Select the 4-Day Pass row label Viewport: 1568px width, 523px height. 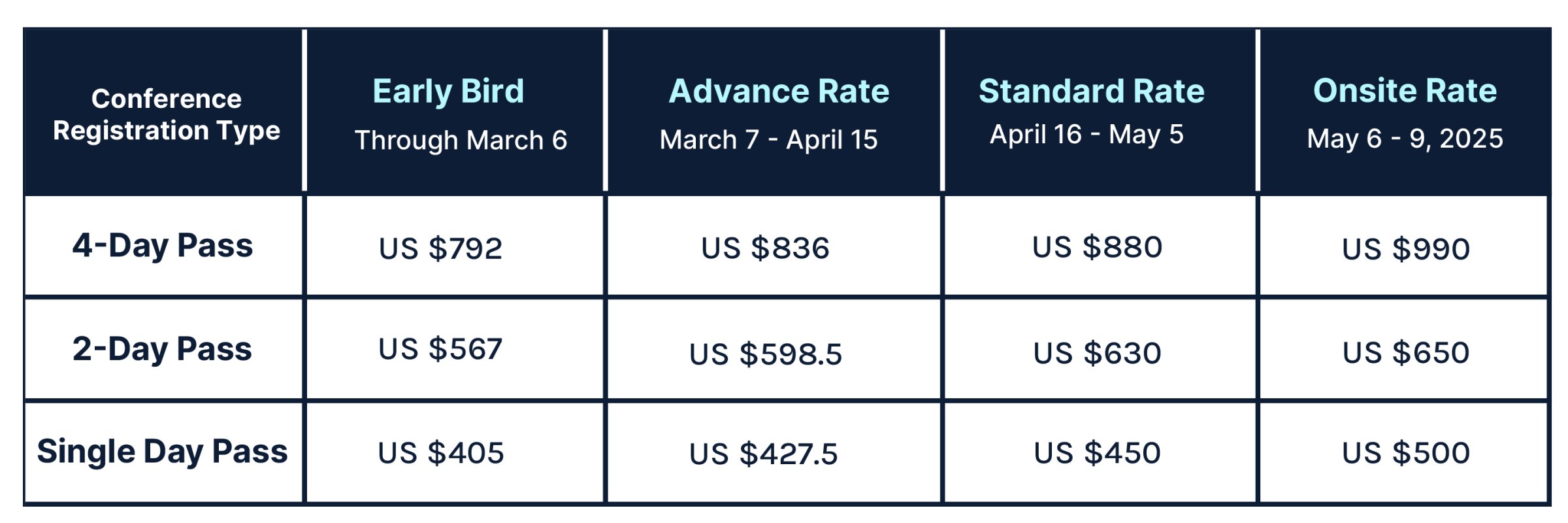pyautogui.click(x=163, y=246)
